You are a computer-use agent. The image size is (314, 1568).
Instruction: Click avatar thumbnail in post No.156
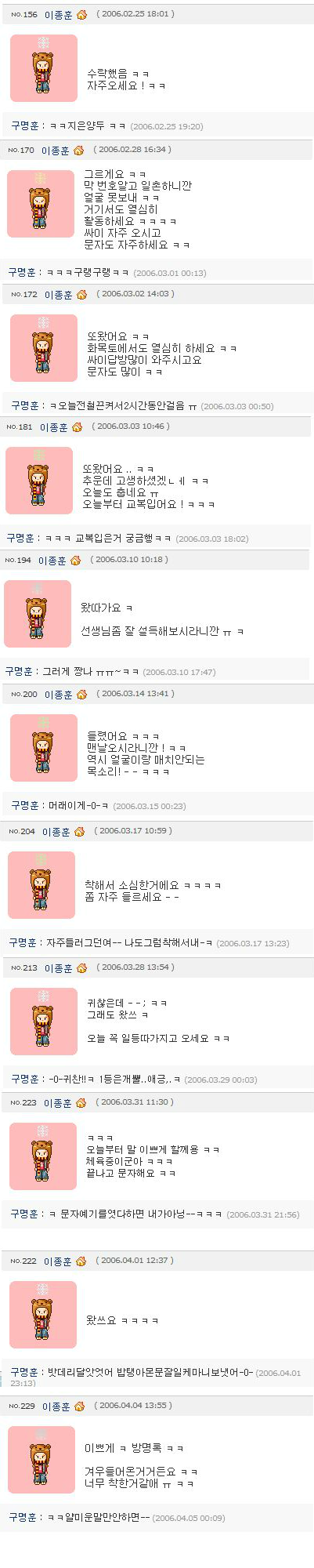click(x=44, y=68)
